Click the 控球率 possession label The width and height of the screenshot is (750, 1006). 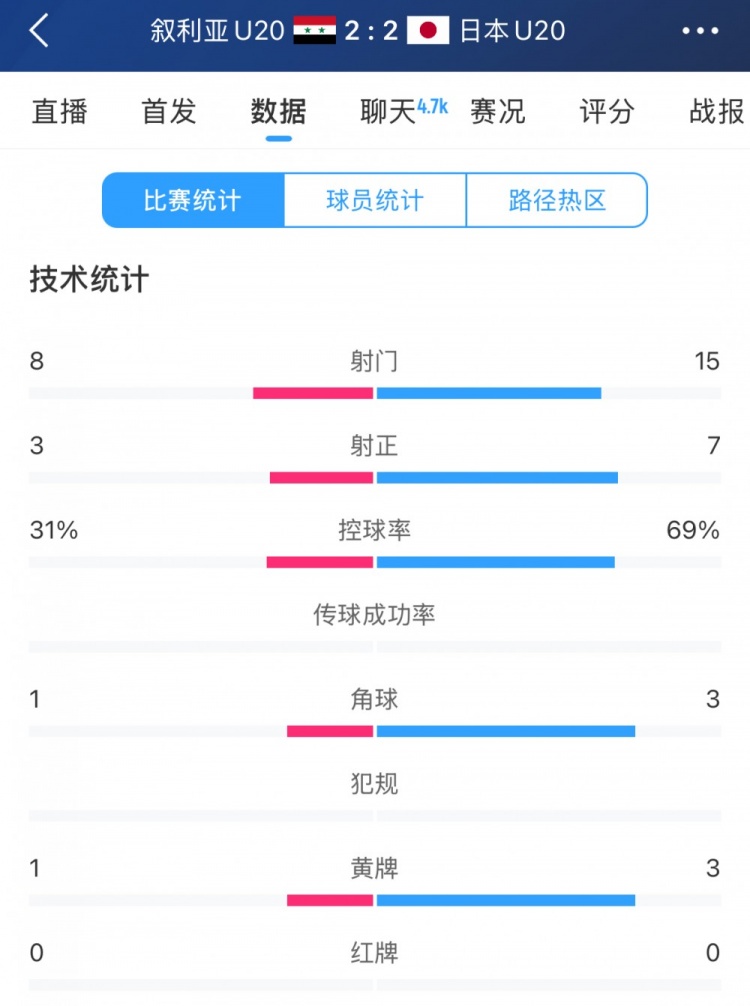[x=375, y=532]
